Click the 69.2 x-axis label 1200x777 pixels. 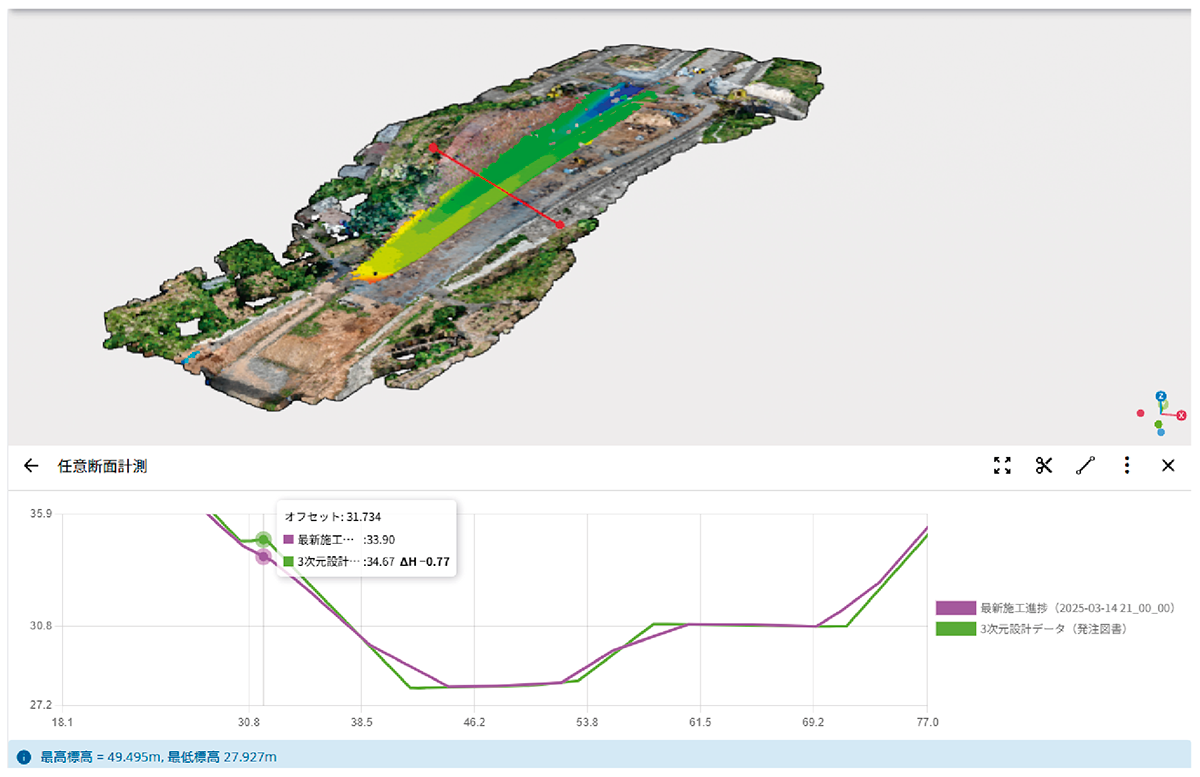[x=814, y=721]
